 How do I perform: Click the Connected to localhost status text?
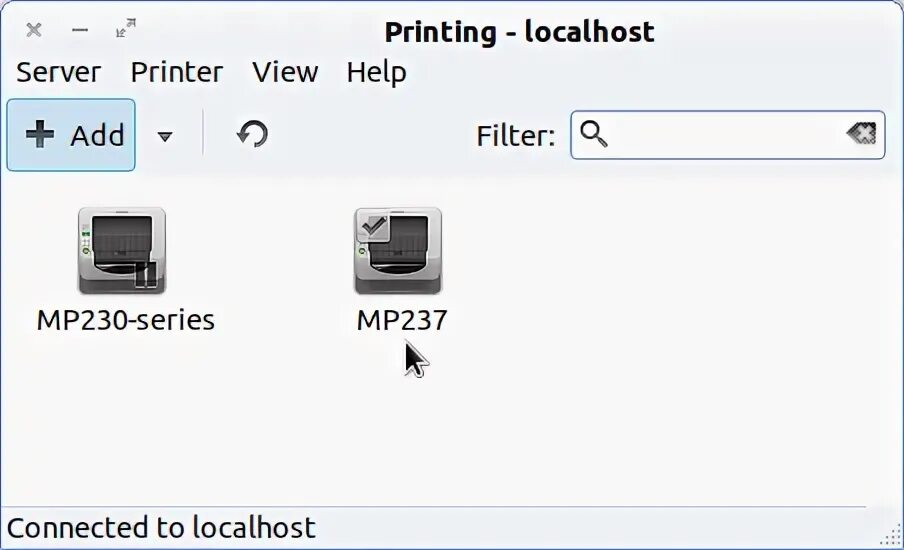coord(161,528)
